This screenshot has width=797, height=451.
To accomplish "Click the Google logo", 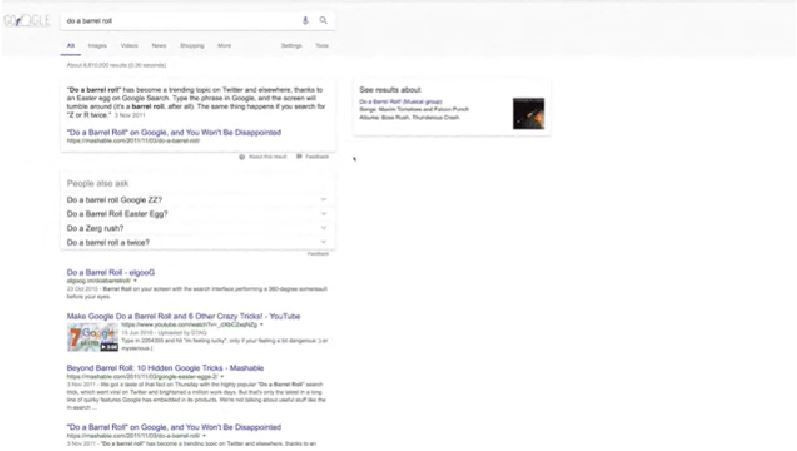I will click(27, 21).
